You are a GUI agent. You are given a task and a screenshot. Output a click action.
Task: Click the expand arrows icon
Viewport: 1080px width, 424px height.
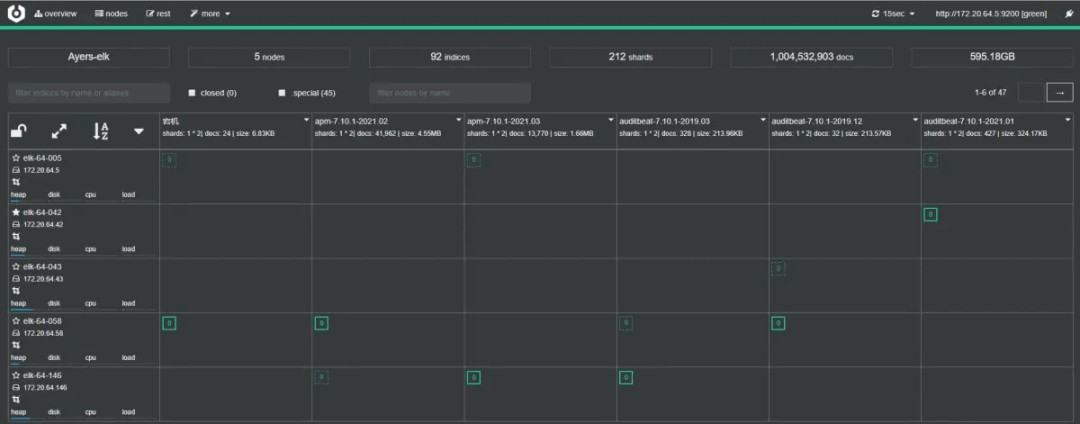[x=59, y=131]
